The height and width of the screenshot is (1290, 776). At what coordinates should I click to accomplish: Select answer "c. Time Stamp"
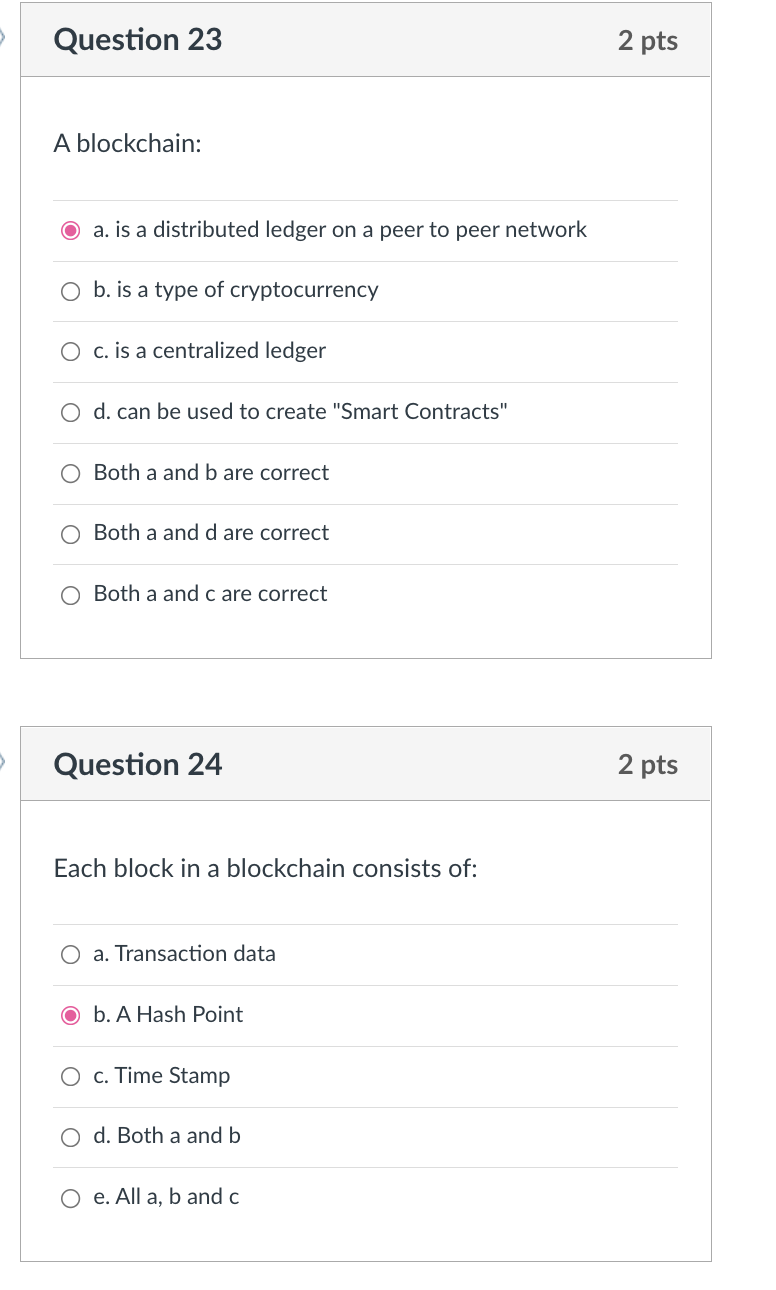[x=70, y=1076]
